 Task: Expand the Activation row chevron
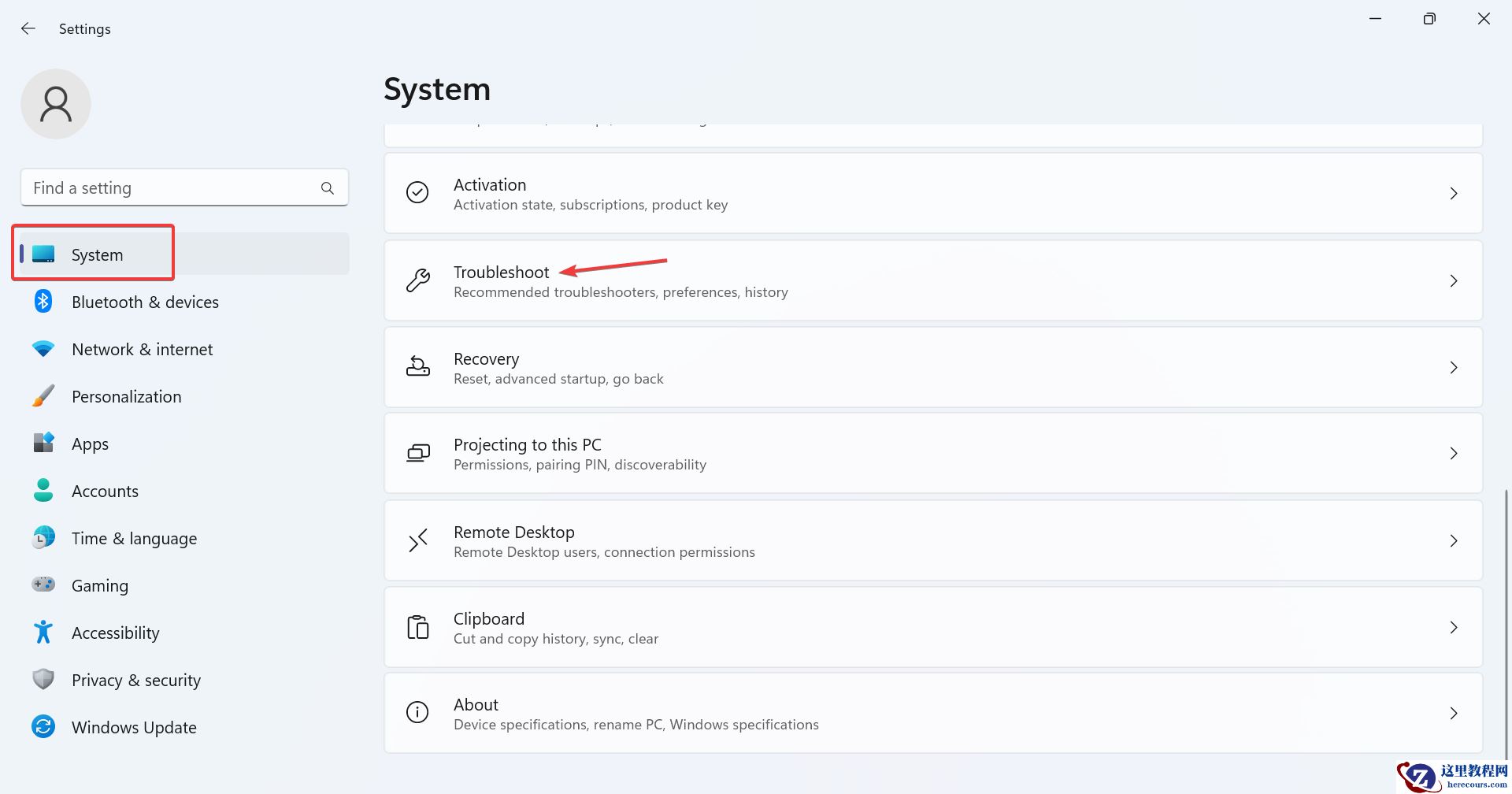[x=1454, y=193]
